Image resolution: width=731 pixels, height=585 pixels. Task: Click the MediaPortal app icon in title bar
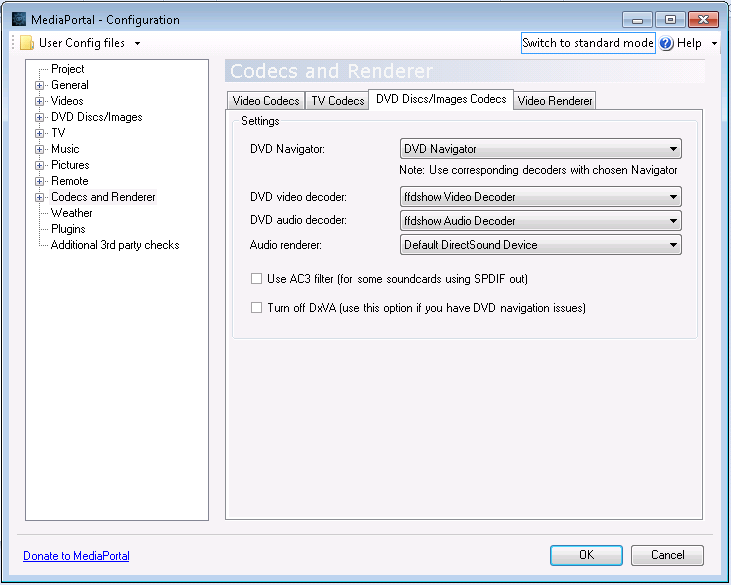tap(19, 19)
